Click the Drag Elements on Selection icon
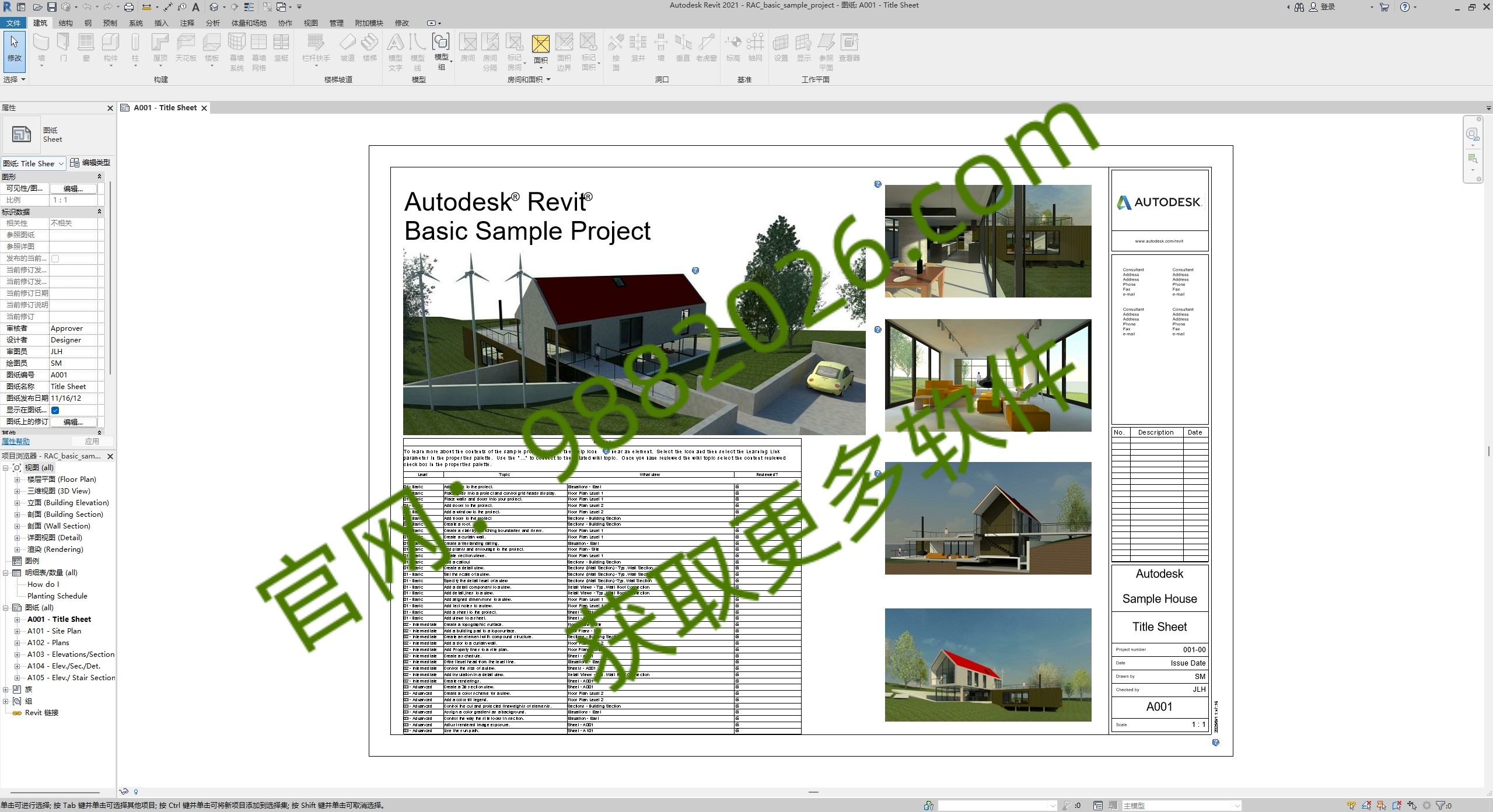Viewport: 1493px width, 812px height. click(x=1412, y=806)
